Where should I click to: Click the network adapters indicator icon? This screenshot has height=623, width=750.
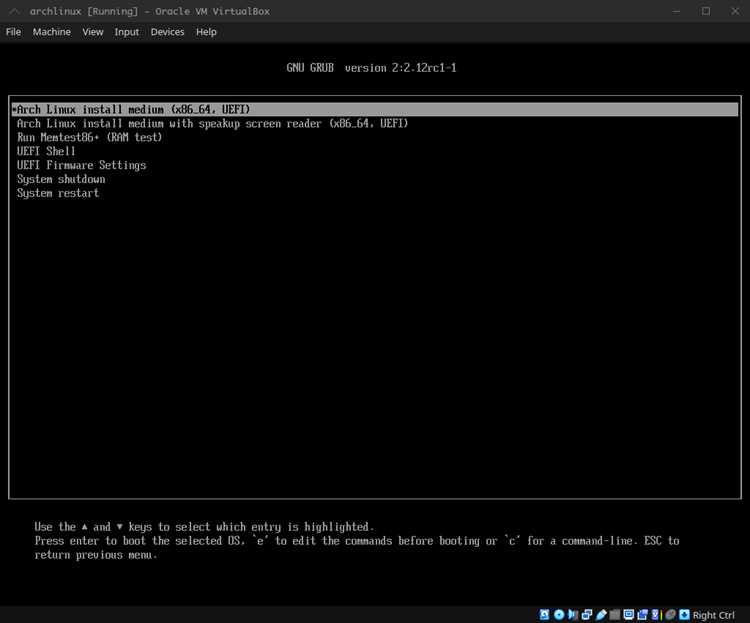click(x=587, y=614)
